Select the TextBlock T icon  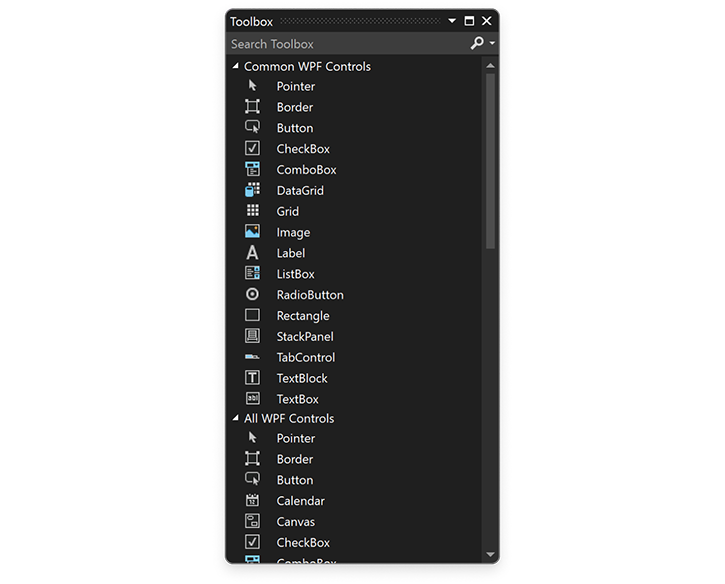[x=252, y=378]
